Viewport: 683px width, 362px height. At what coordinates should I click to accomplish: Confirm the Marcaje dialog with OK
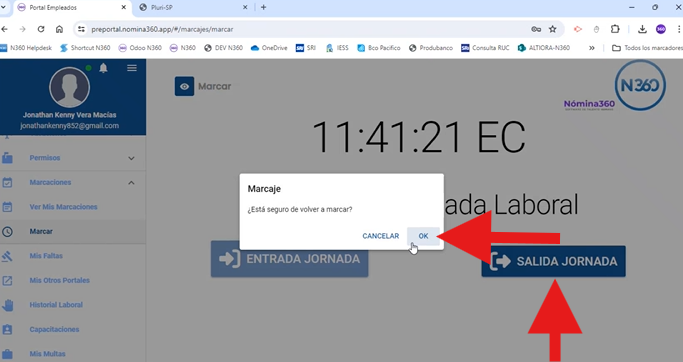coord(423,236)
